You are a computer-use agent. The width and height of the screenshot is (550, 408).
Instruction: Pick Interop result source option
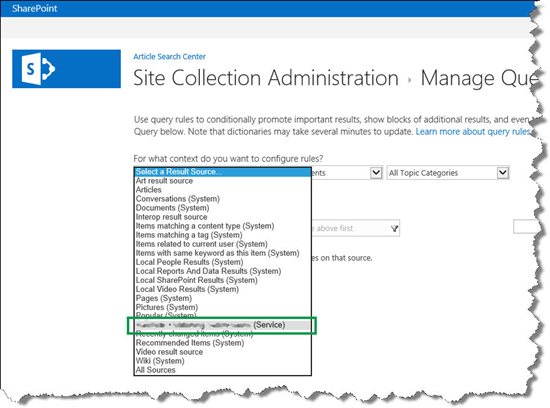[222, 217]
